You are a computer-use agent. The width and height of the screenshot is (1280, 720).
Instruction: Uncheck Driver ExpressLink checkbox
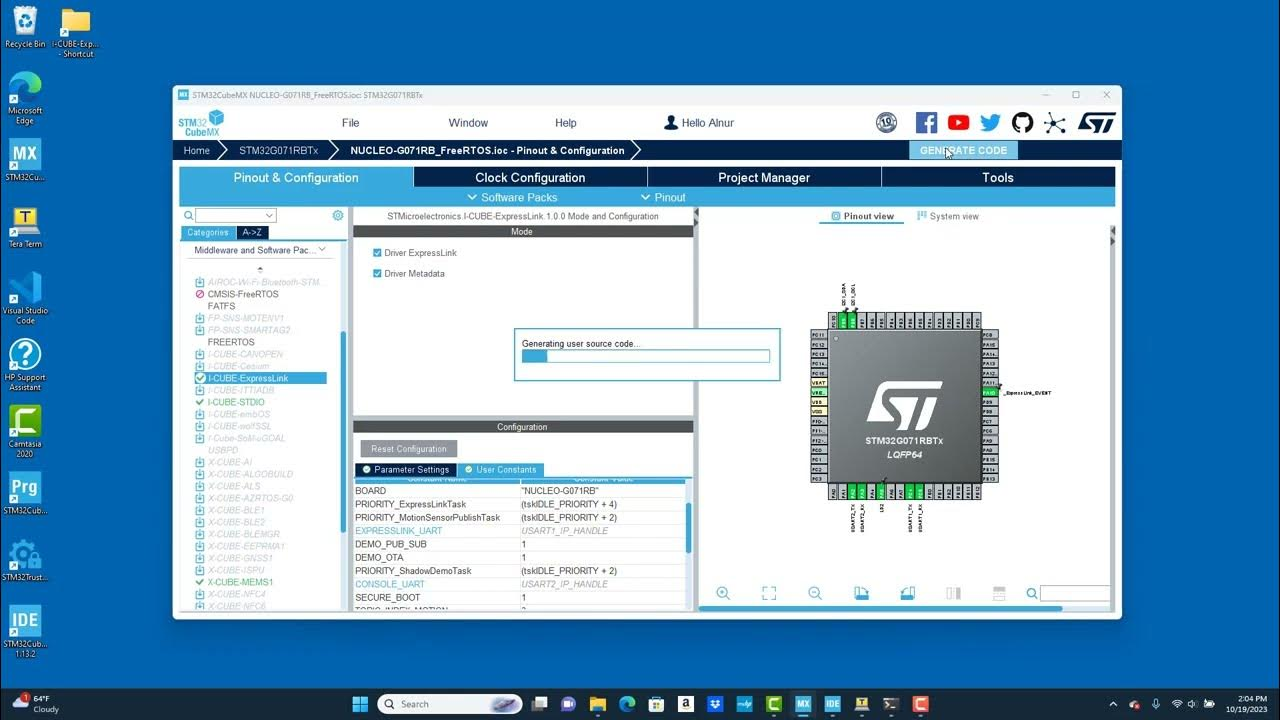pyautogui.click(x=378, y=253)
